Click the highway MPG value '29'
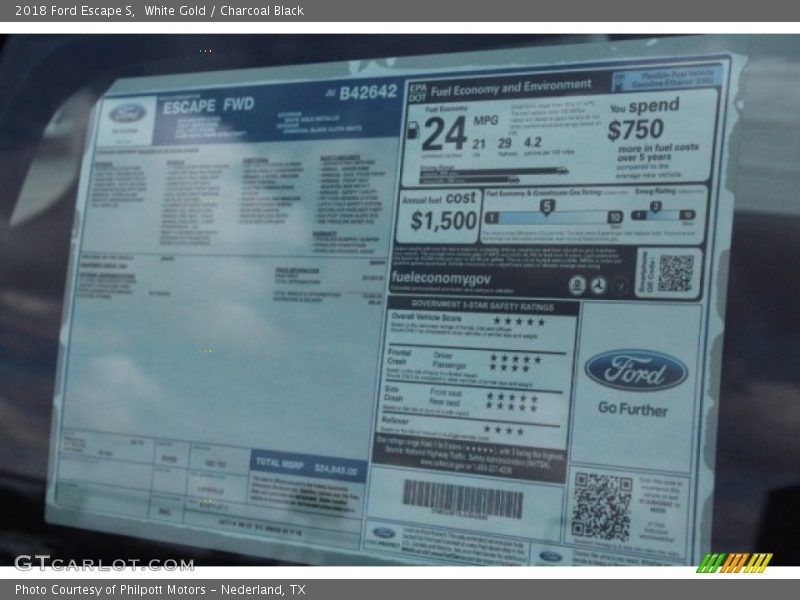Image resolution: width=800 pixels, height=600 pixels. [505, 144]
